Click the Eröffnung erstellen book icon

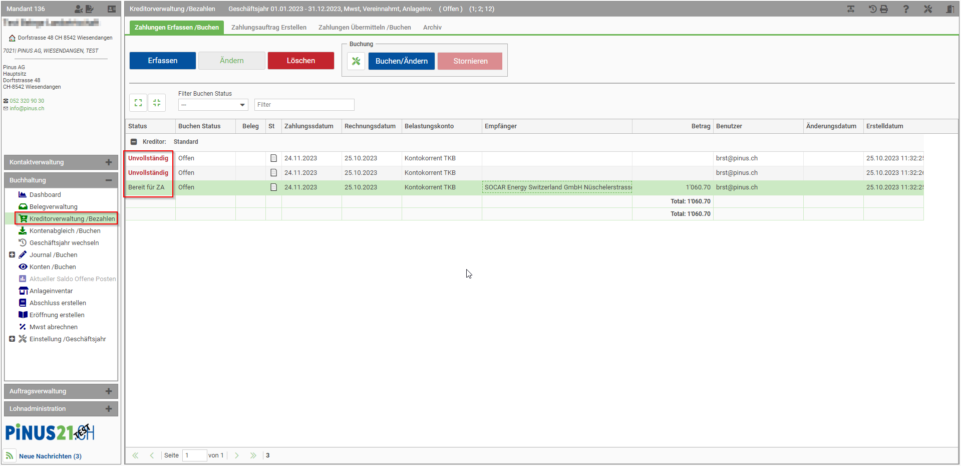[x=23, y=315]
